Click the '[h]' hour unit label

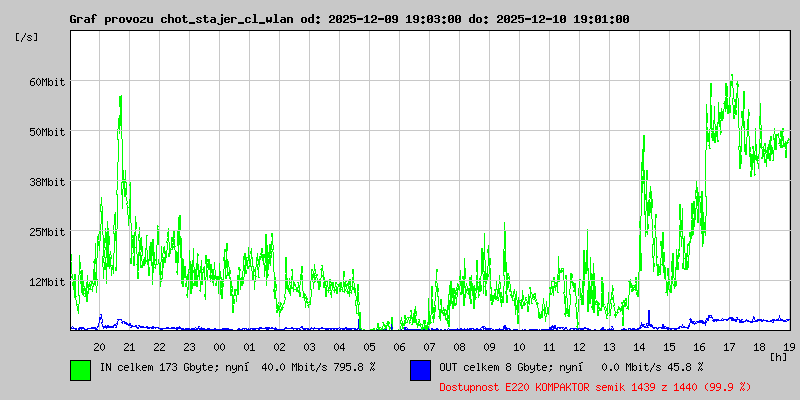[778, 356]
